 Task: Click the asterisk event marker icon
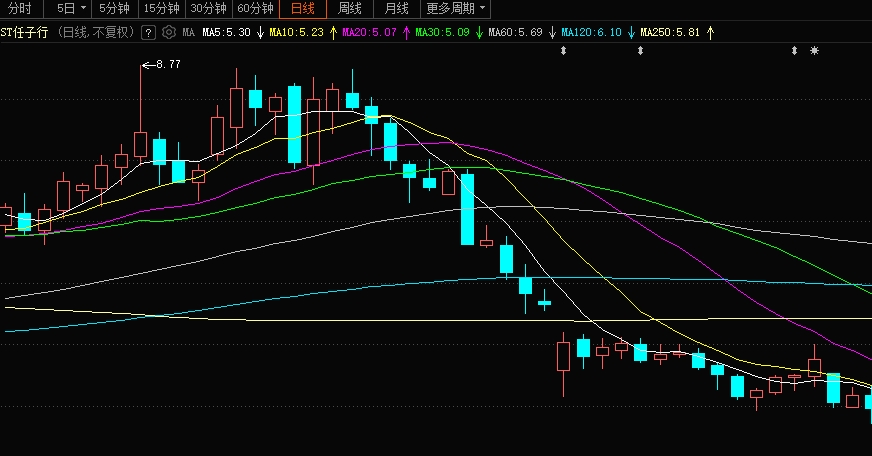pyautogui.click(x=814, y=50)
